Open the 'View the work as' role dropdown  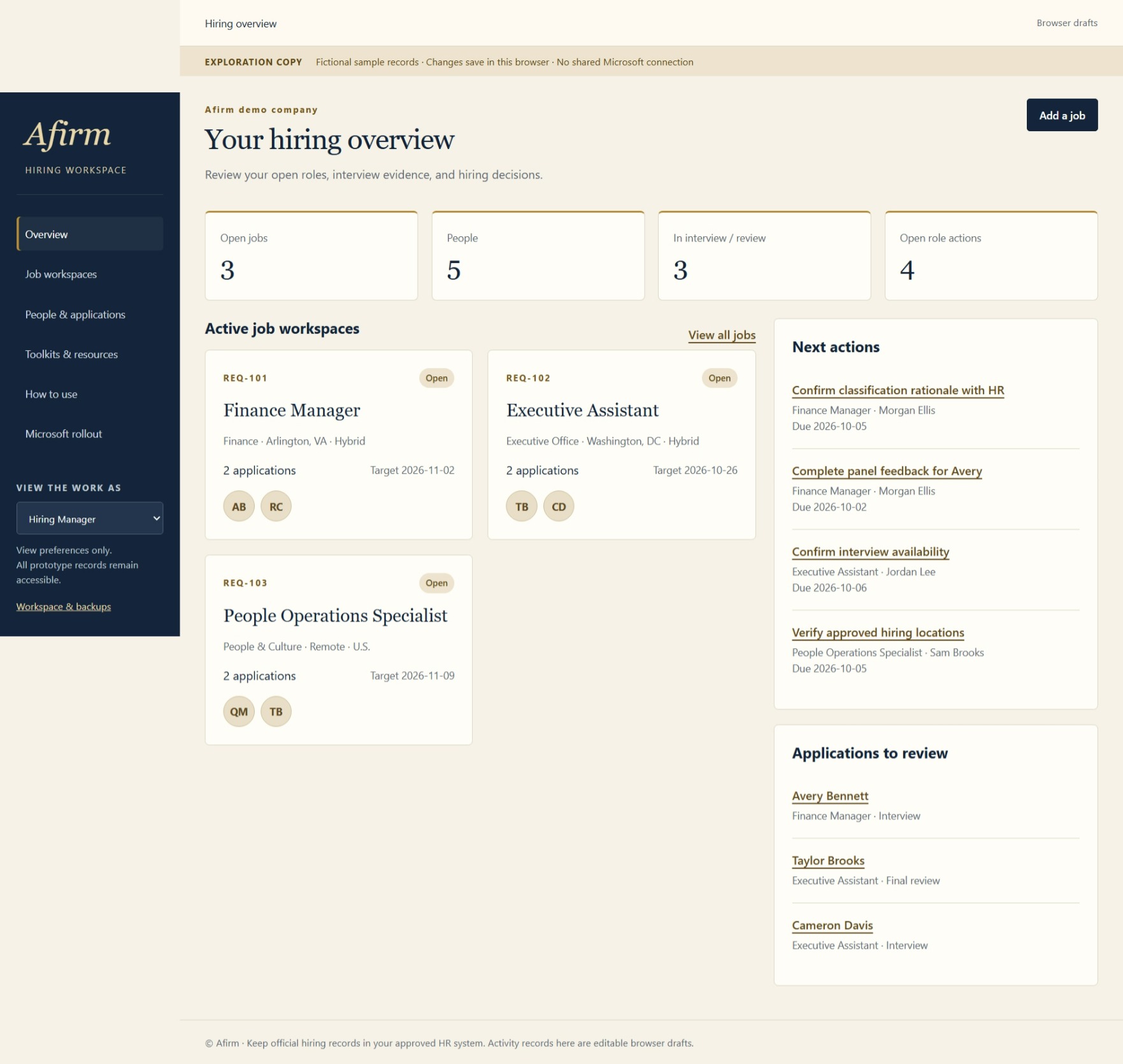[90, 518]
